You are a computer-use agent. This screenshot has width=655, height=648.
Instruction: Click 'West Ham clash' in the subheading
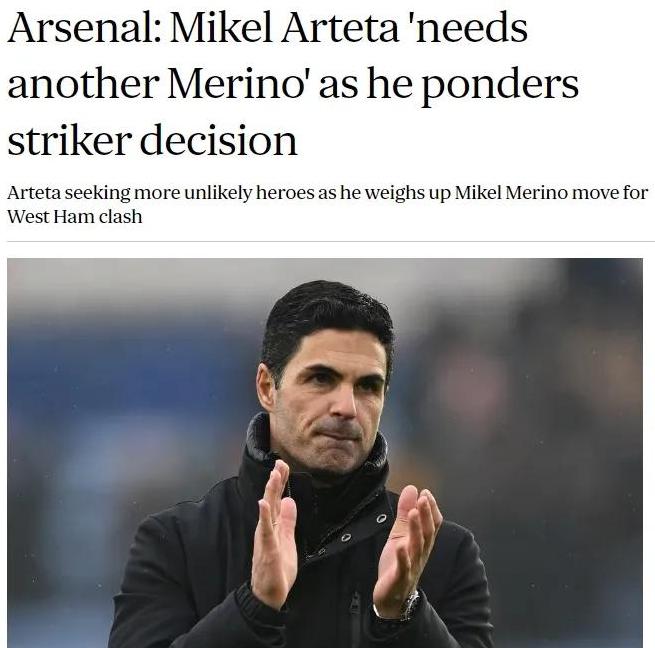point(74,216)
